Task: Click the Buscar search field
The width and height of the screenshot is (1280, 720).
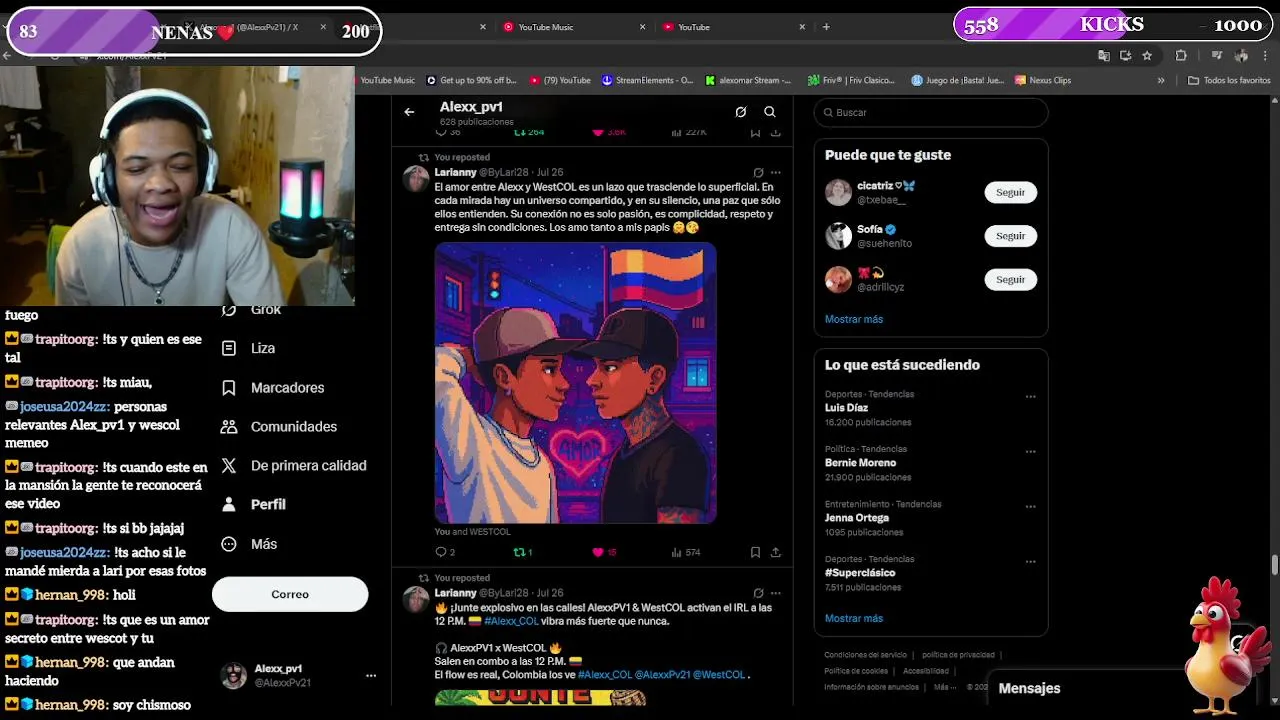Action: 931,112
